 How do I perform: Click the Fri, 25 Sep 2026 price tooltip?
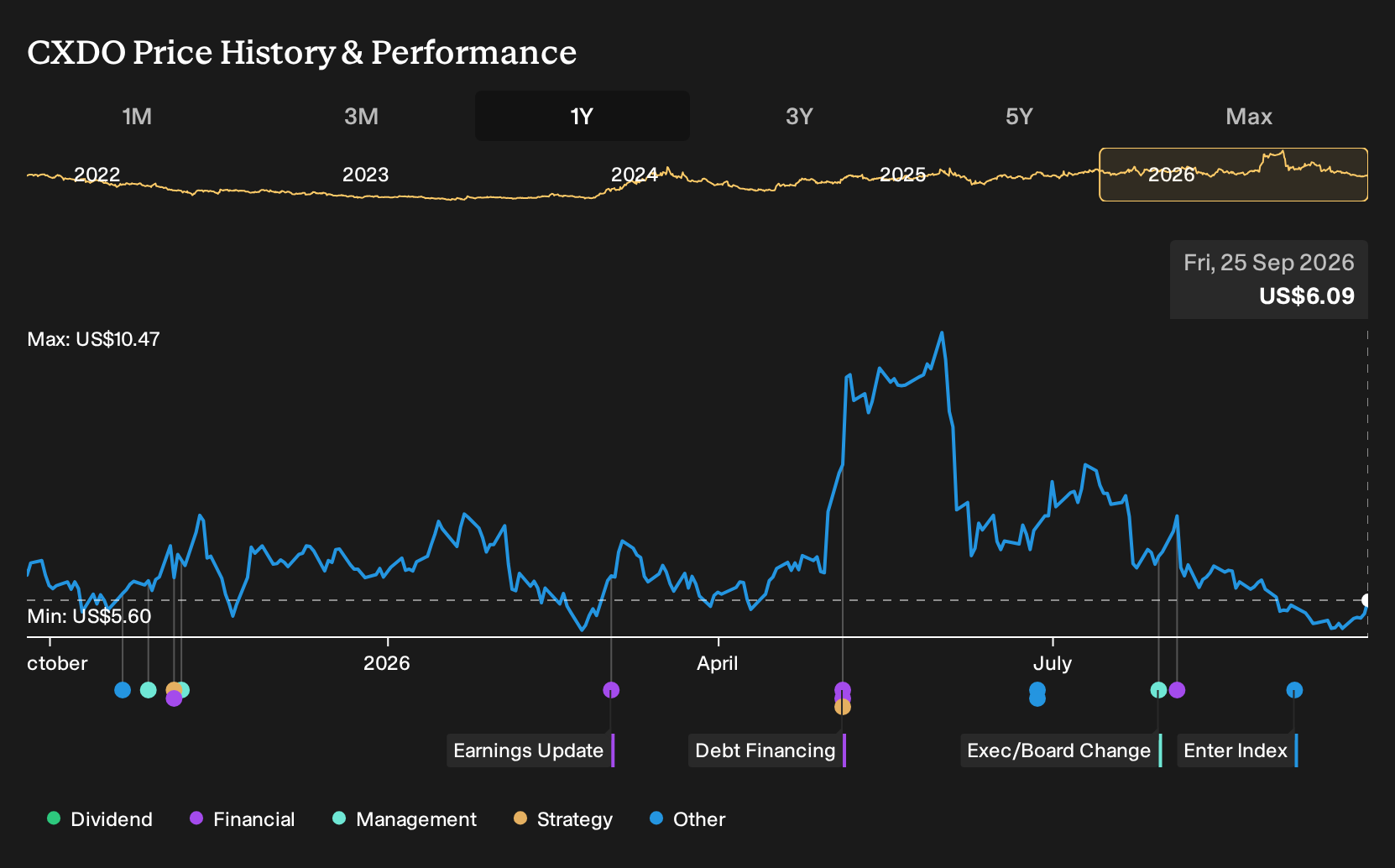1269,280
